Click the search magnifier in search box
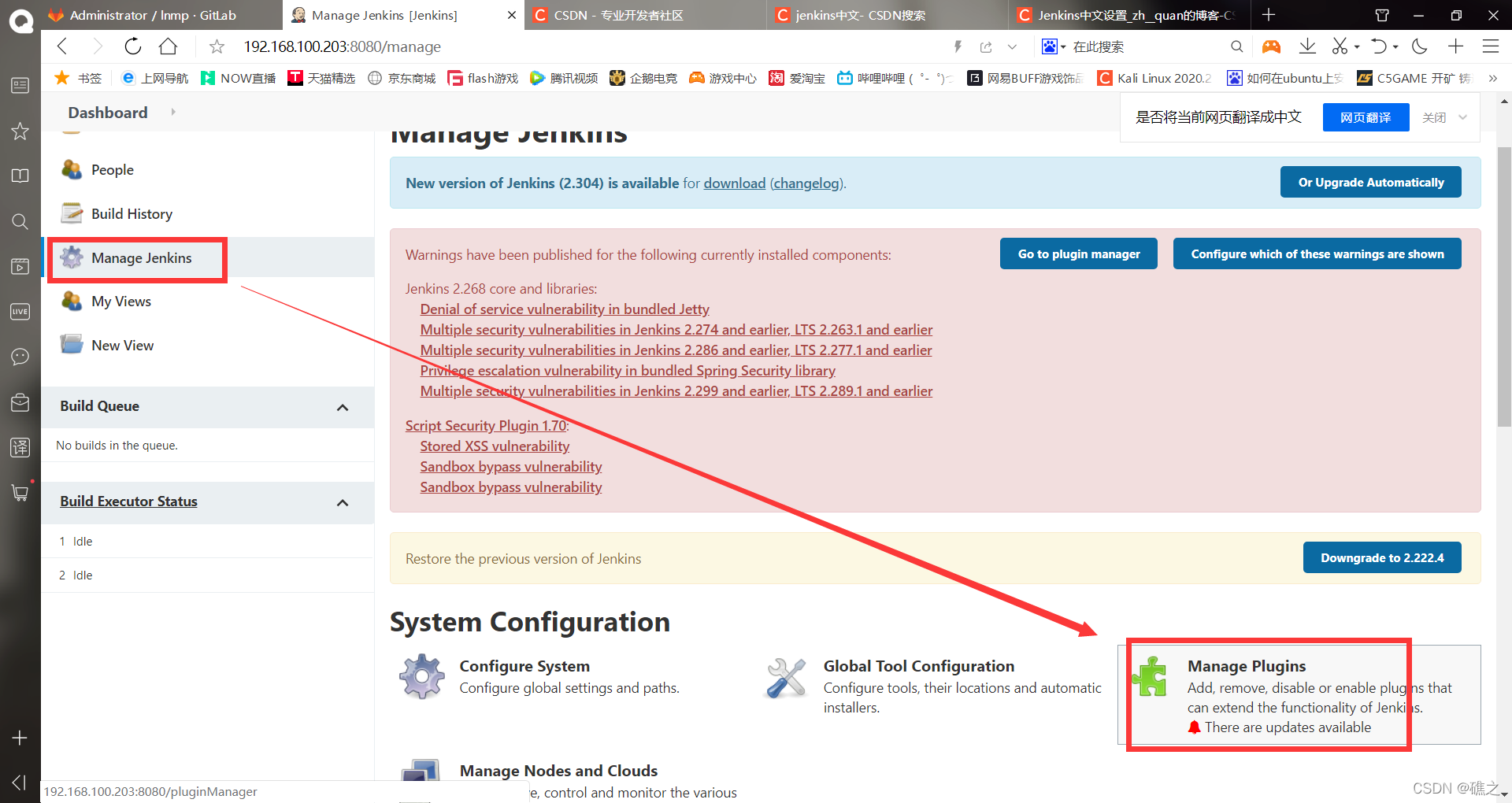The image size is (1512, 803). pos(1236,46)
